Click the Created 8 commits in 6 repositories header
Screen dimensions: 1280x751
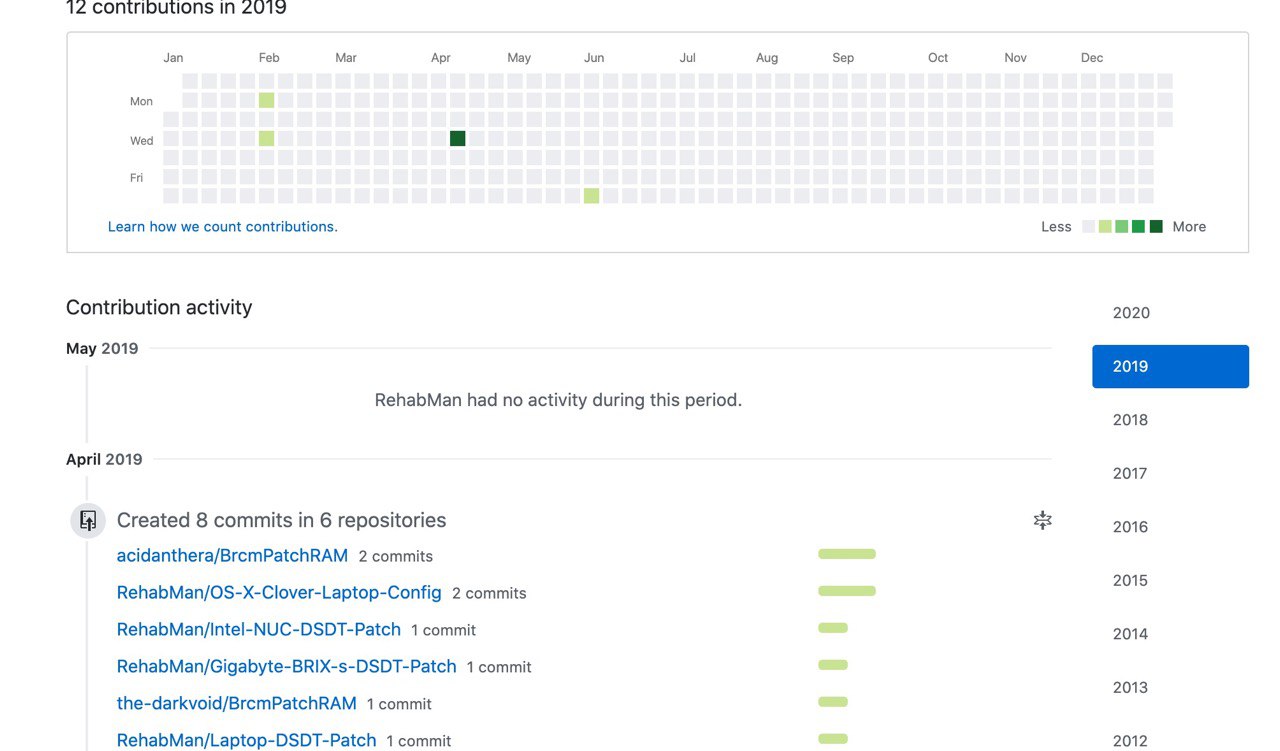[x=281, y=520]
